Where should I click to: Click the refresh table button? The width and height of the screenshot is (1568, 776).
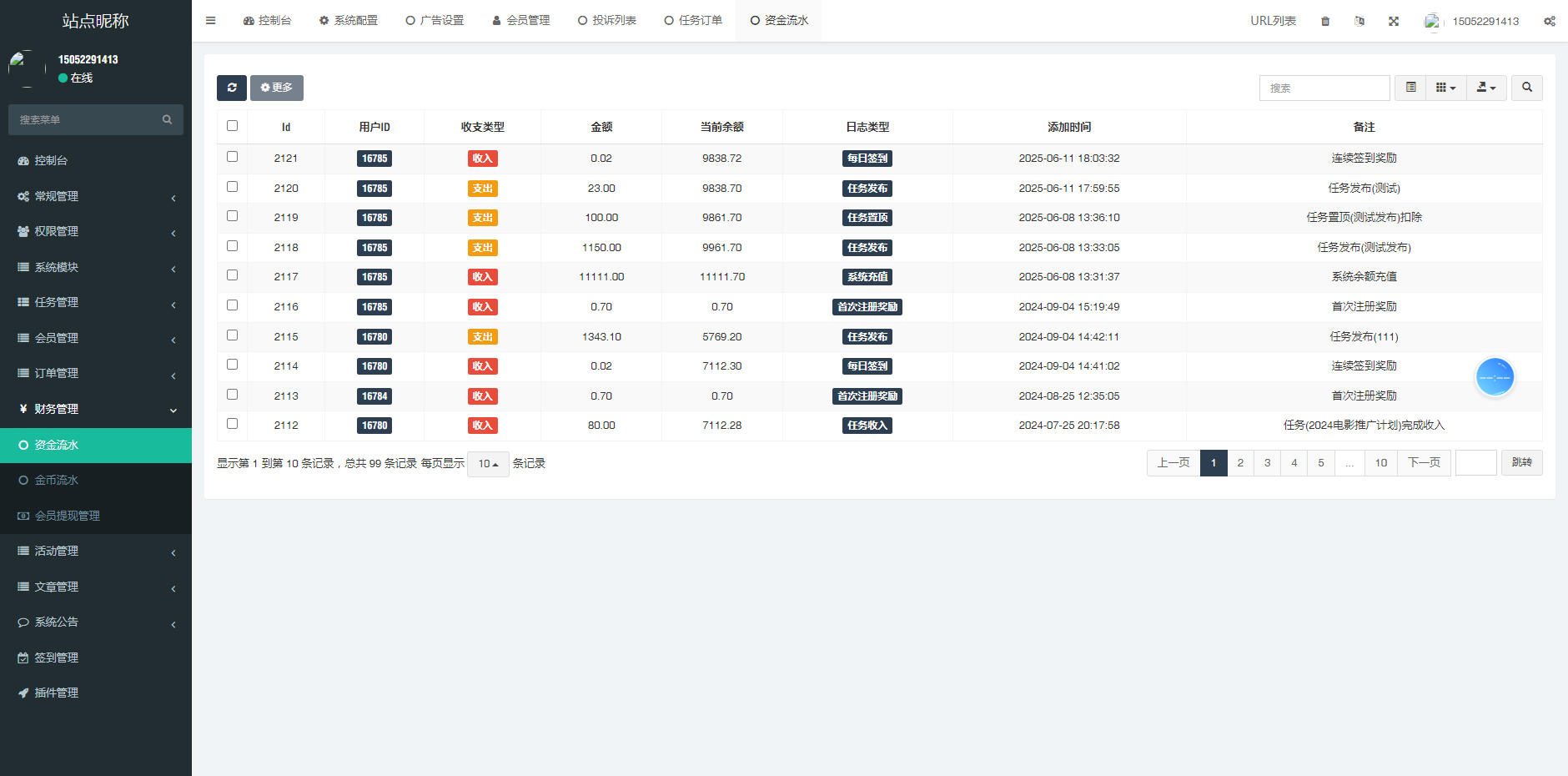(x=231, y=88)
